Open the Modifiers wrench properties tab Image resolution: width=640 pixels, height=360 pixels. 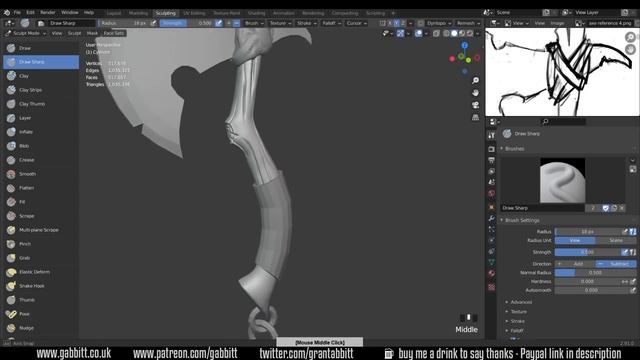pyautogui.click(x=491, y=218)
